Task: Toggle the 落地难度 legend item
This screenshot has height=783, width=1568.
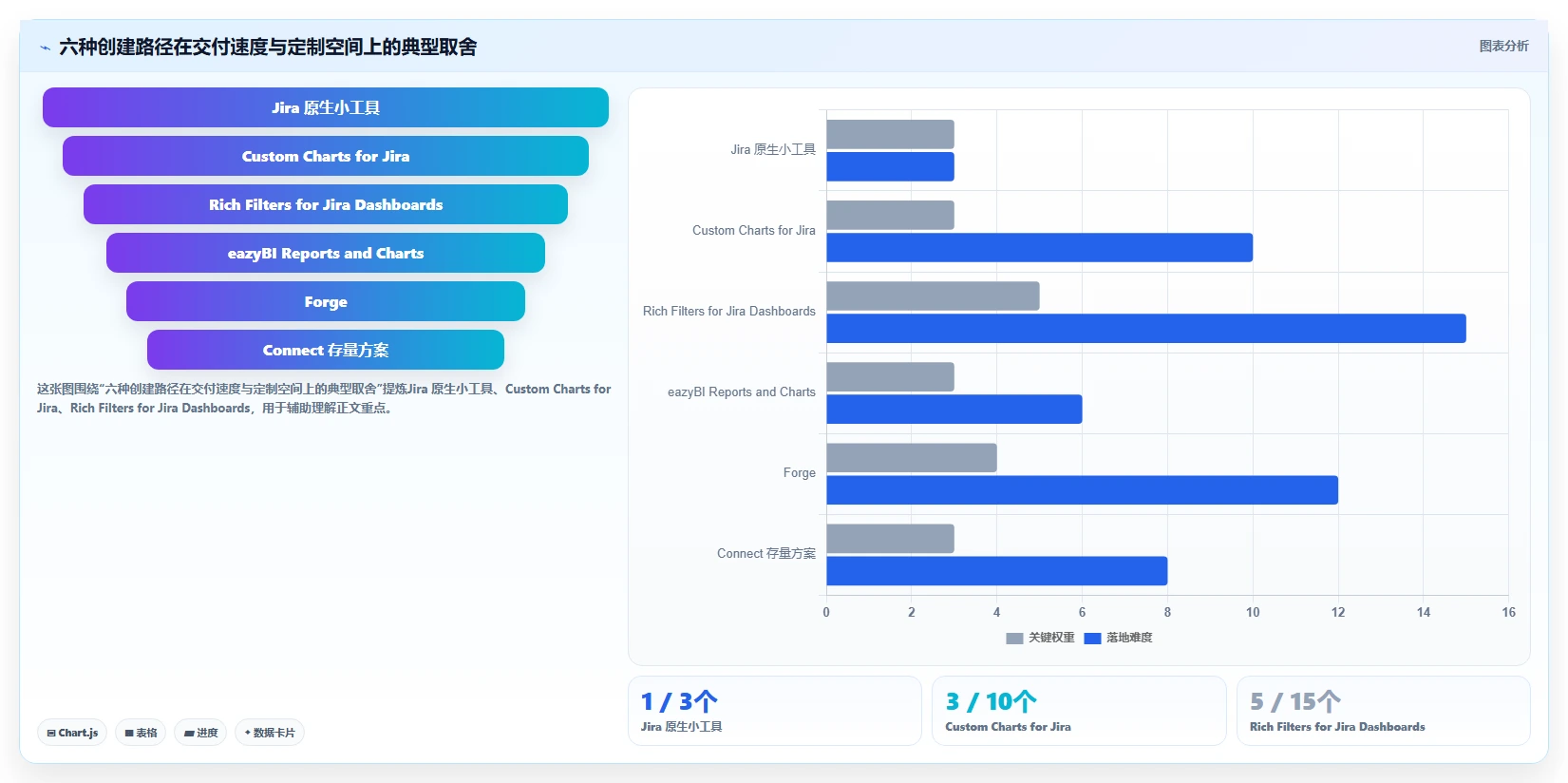Action: (1118, 638)
